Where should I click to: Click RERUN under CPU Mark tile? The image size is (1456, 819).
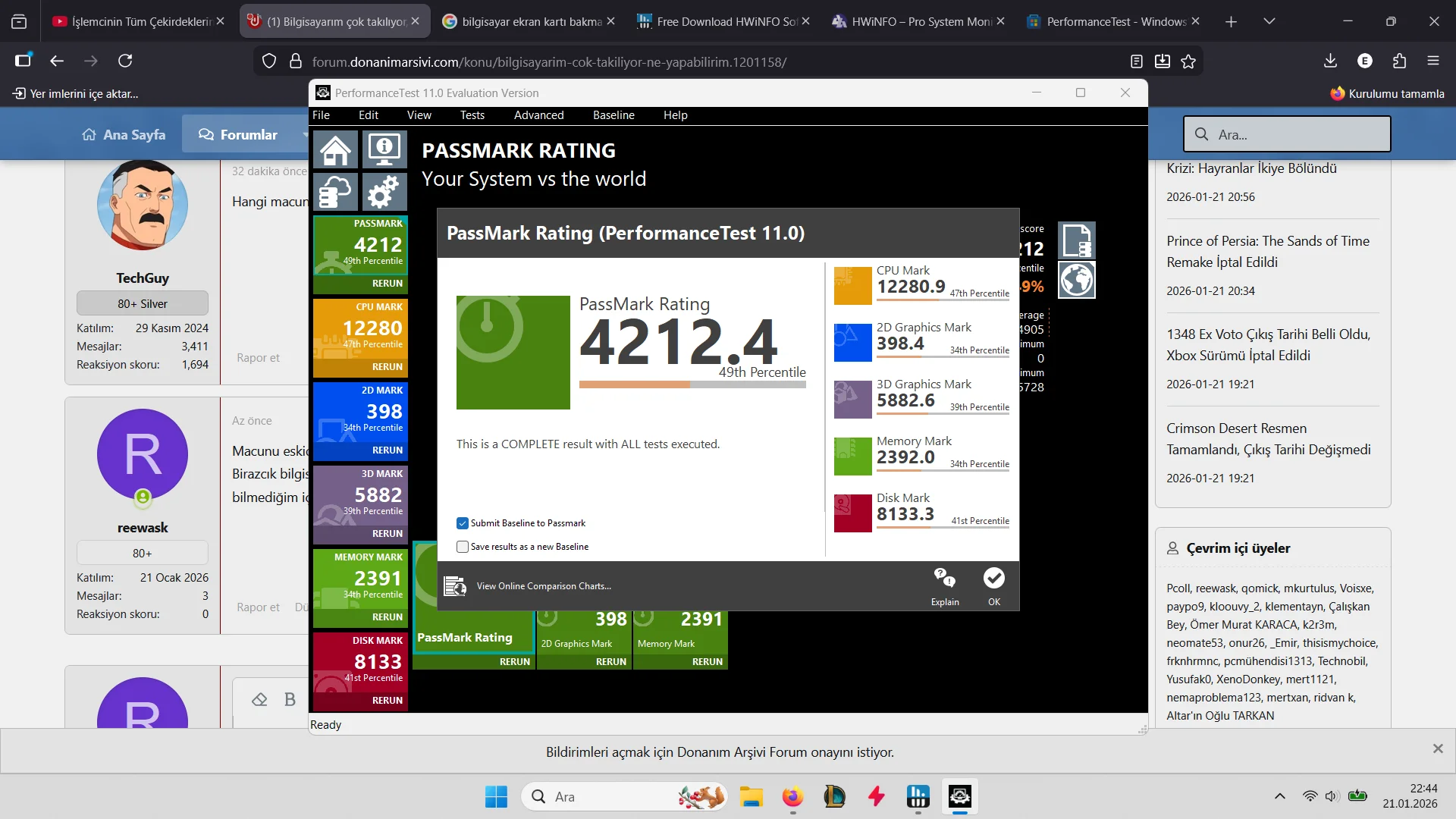click(x=387, y=367)
